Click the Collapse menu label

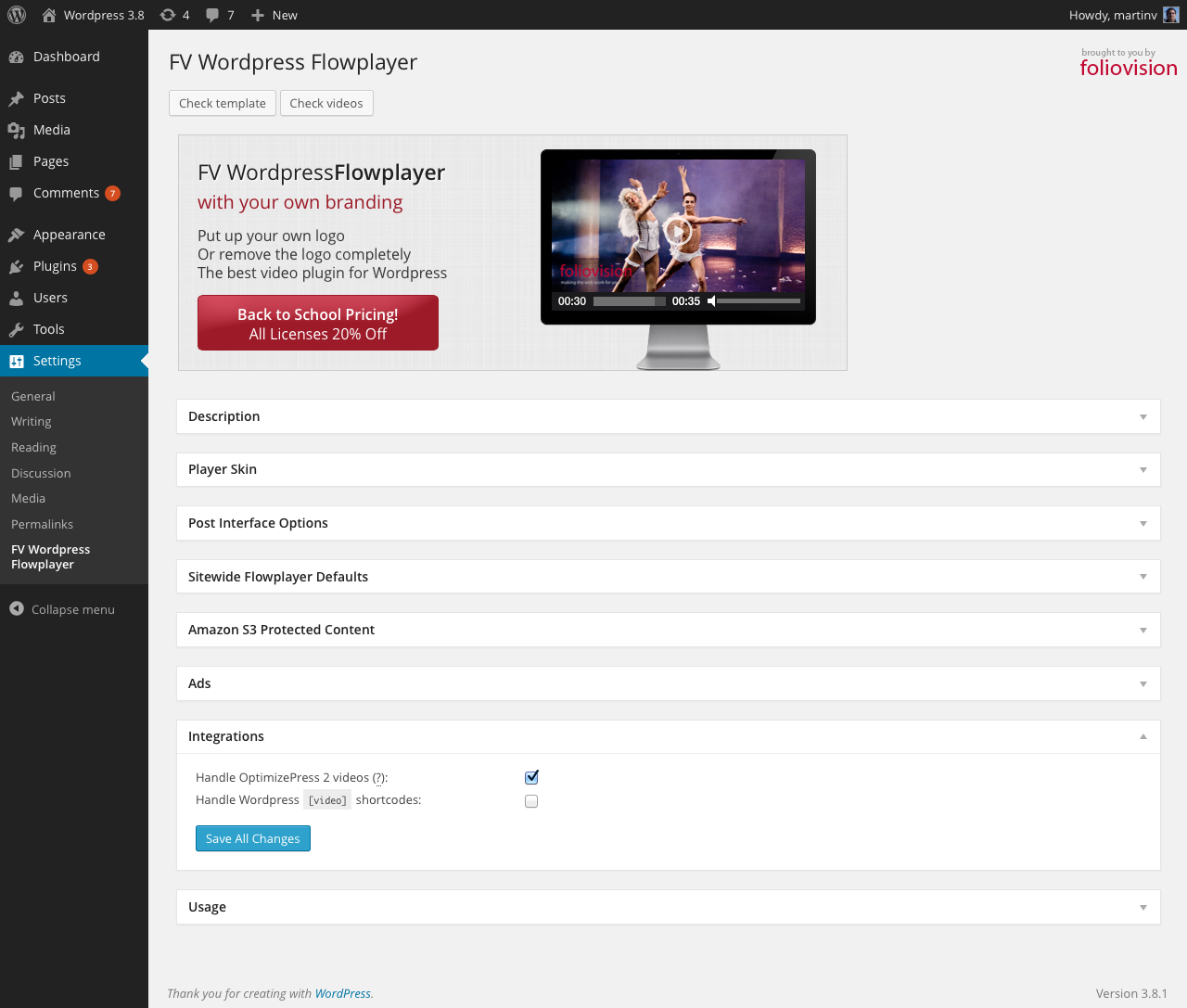click(x=73, y=609)
